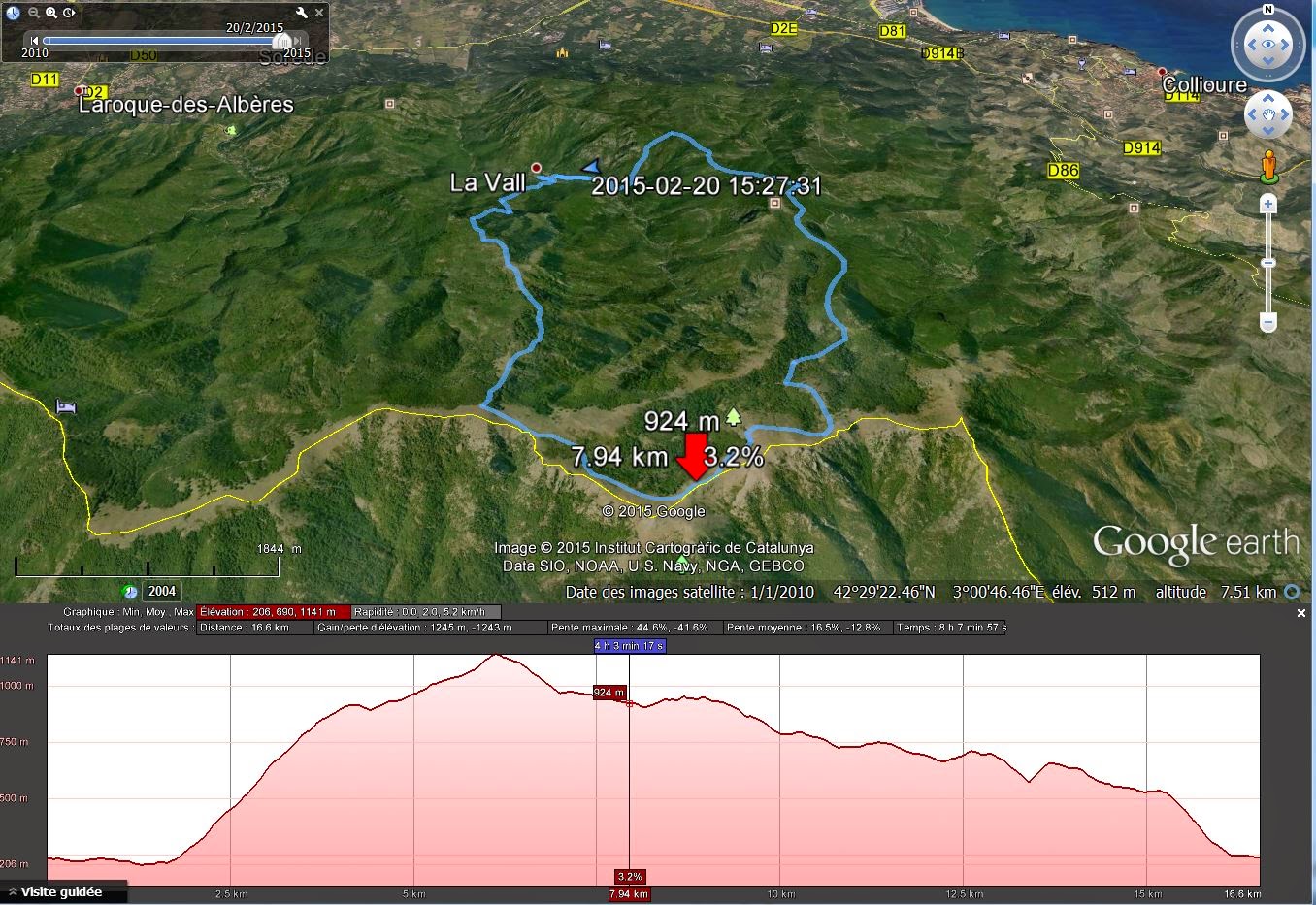The width and height of the screenshot is (1316, 905).
Task: Select the Rapidité graph metric
Action: (425, 612)
